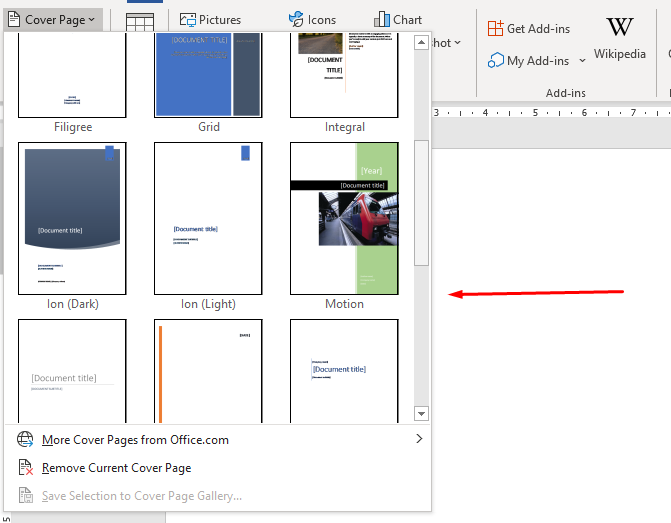
Task: Click the Table grid icon
Action: pos(140,21)
